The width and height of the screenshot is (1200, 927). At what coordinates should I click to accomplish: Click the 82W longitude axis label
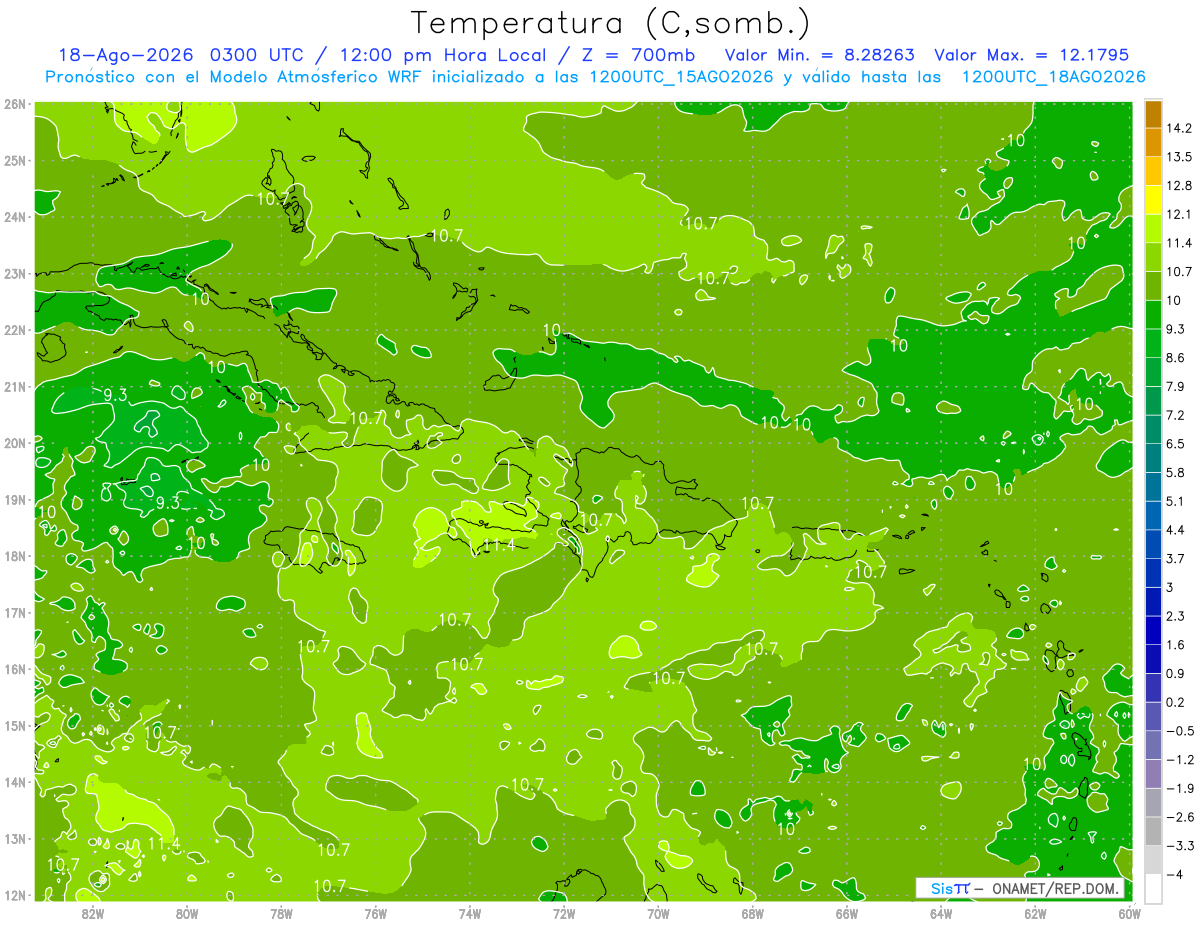click(93, 913)
